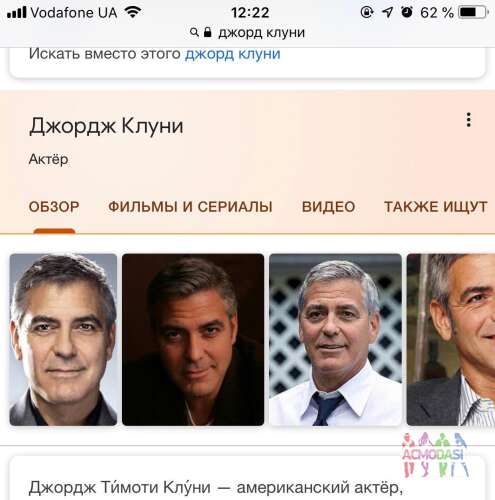Switch to ФИЛЬМЫ И СЕРИАЛЫ tab
The image size is (495, 500).
coord(190,207)
